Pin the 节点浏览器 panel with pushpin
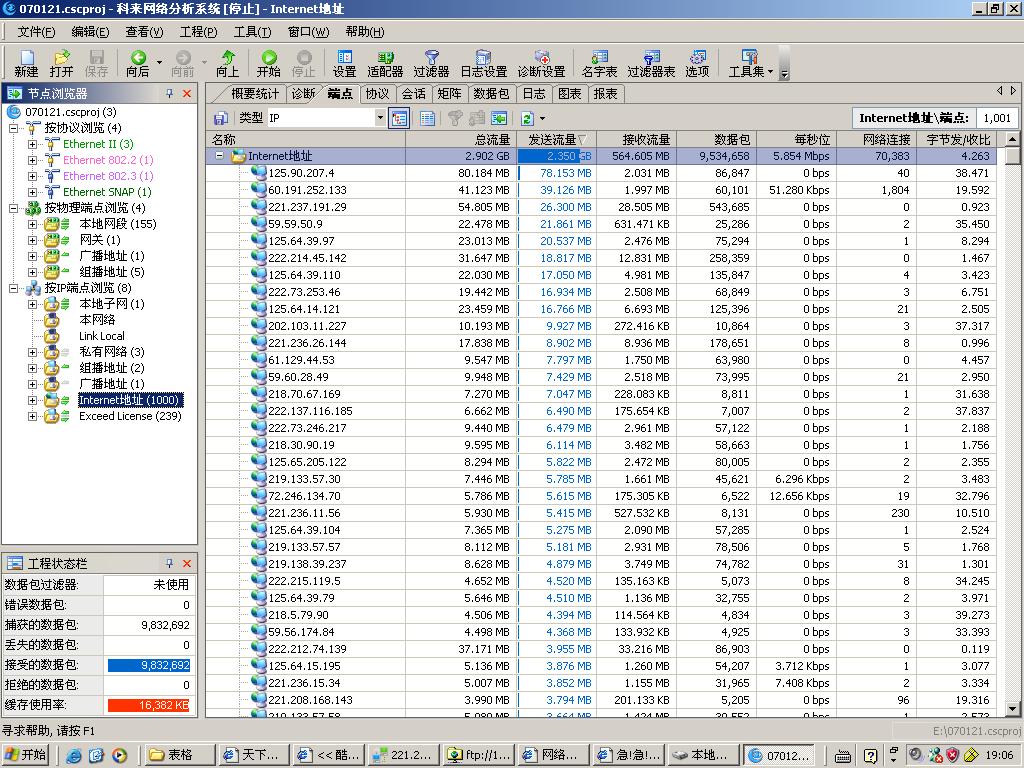 coord(169,93)
